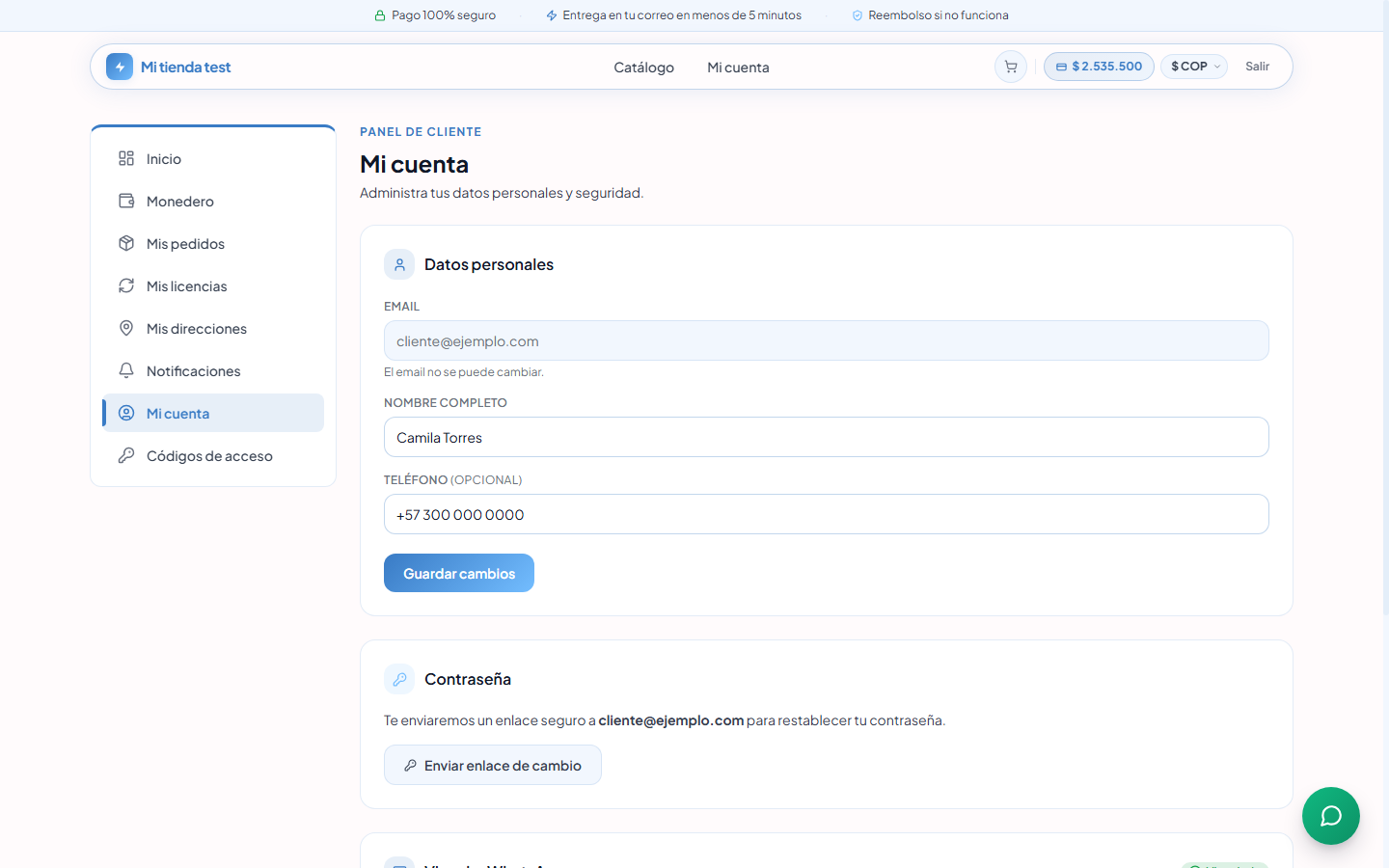
Task: Click the Inicio grid icon in sidebar
Action: pyautogui.click(x=126, y=158)
